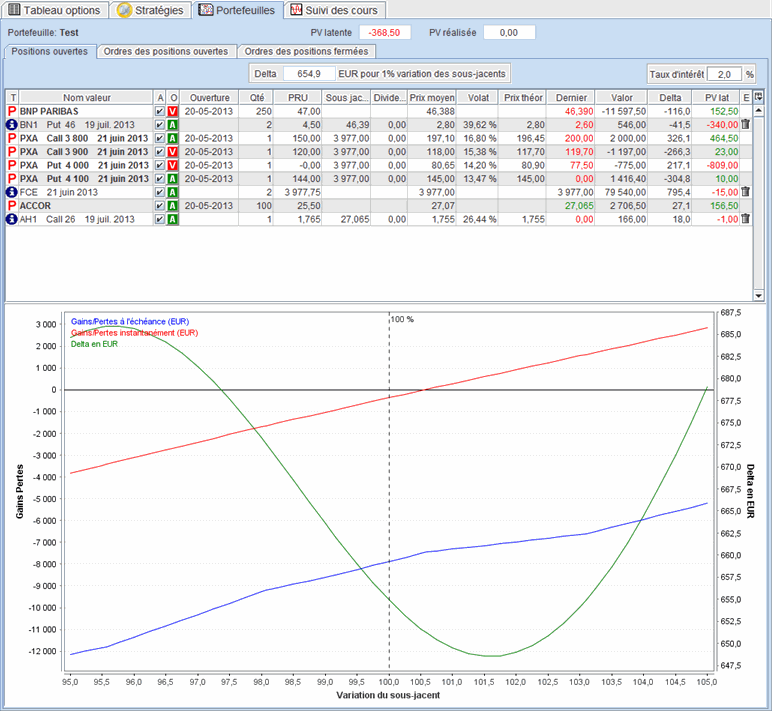Open the Suivi des cours tab

pyautogui.click(x=332, y=10)
